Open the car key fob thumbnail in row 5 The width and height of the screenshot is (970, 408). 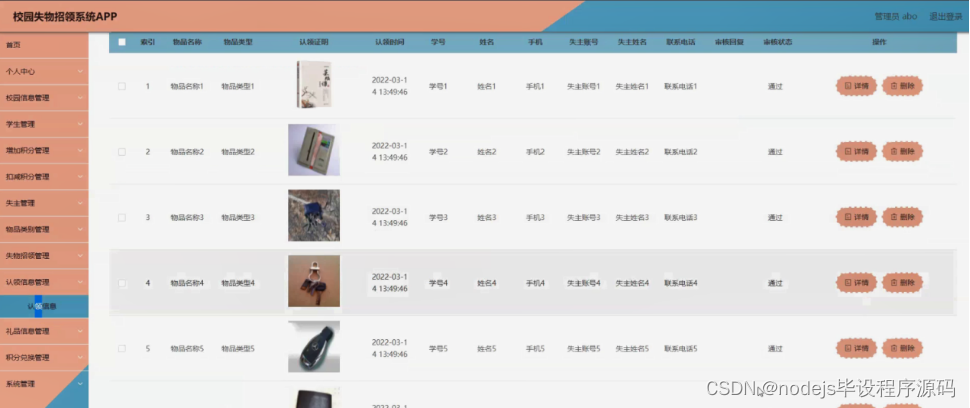click(x=314, y=346)
